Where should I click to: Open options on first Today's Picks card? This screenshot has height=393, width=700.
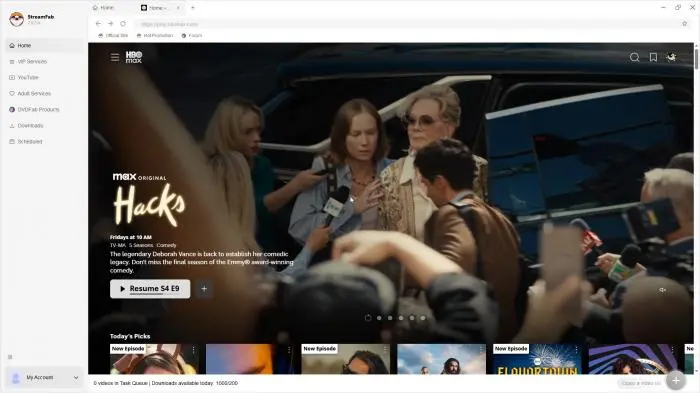click(193, 349)
